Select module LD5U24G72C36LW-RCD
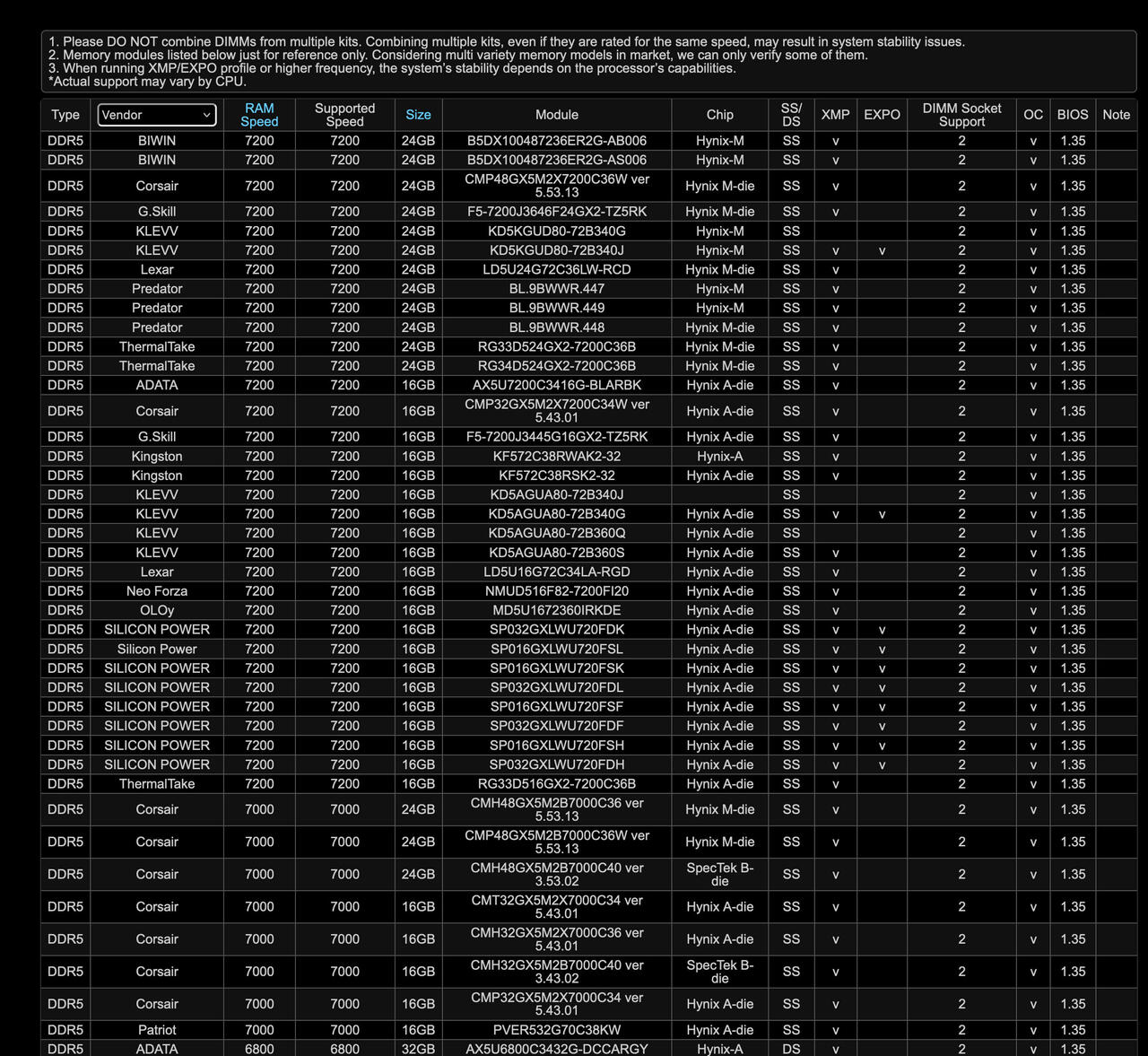 tap(557, 269)
